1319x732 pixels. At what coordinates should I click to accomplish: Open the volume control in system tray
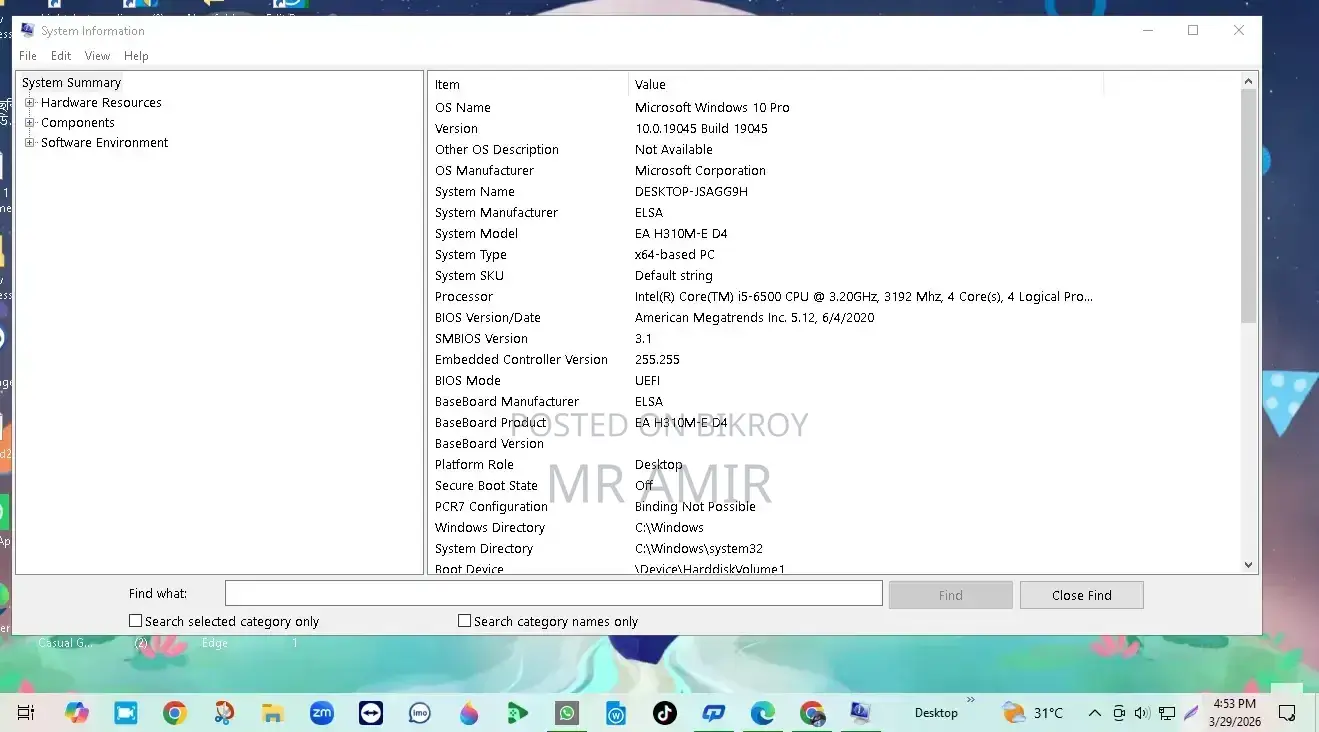pyautogui.click(x=1143, y=713)
